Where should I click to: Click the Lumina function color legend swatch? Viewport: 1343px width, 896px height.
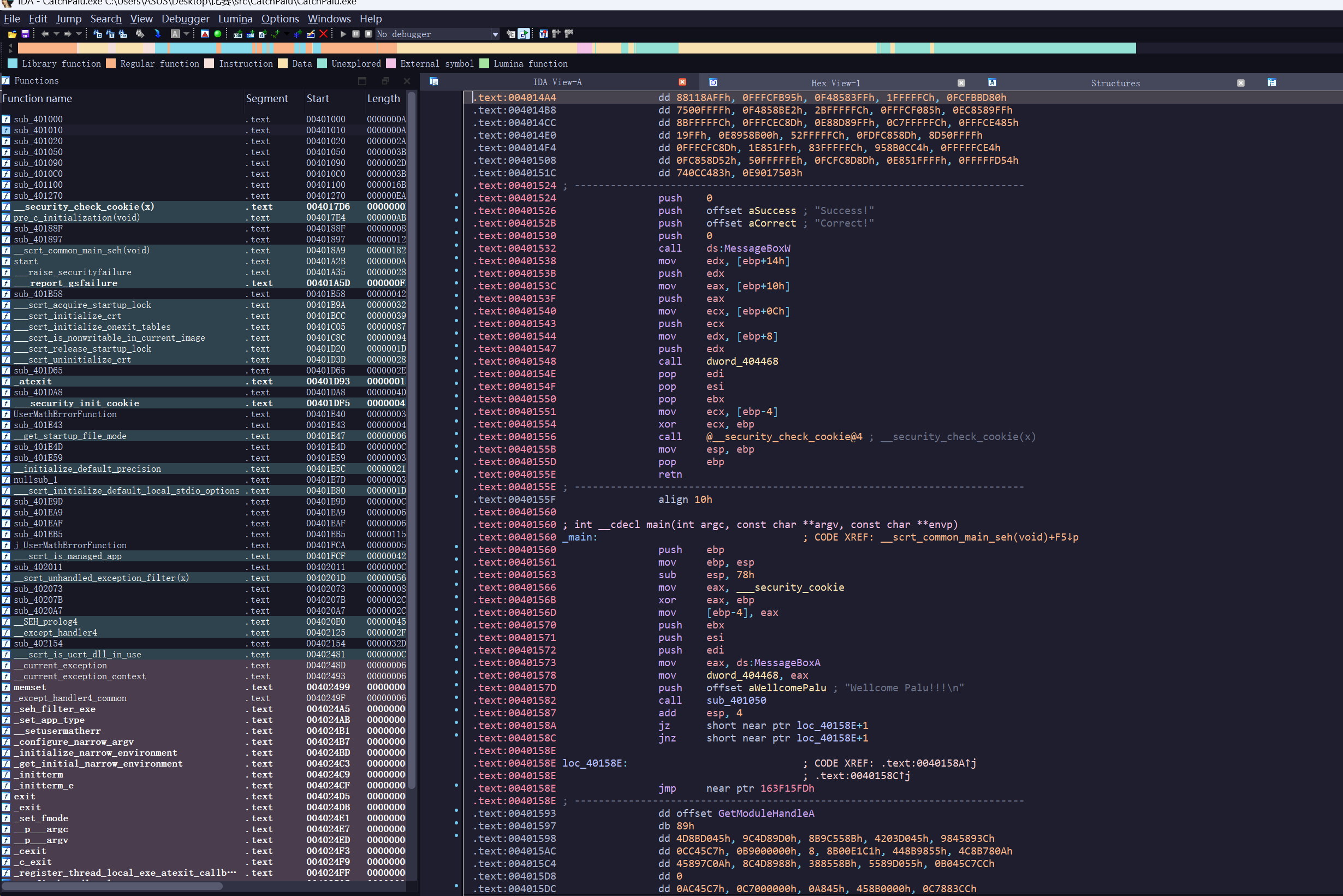click(x=484, y=63)
